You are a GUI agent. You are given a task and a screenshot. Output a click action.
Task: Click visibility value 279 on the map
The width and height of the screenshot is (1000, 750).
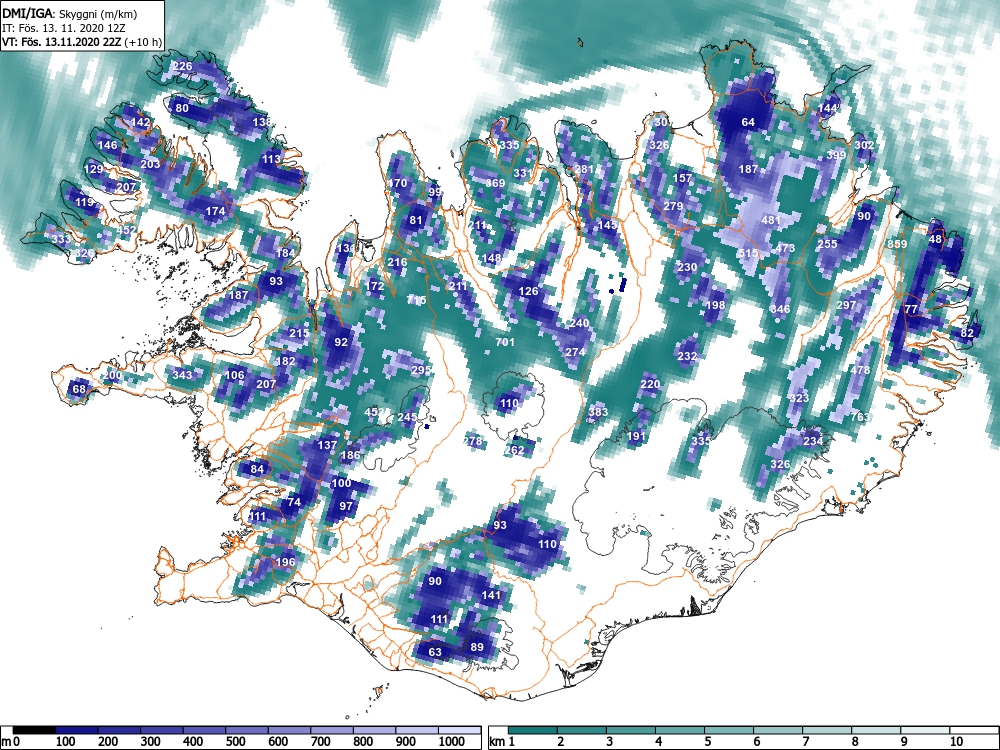click(673, 206)
